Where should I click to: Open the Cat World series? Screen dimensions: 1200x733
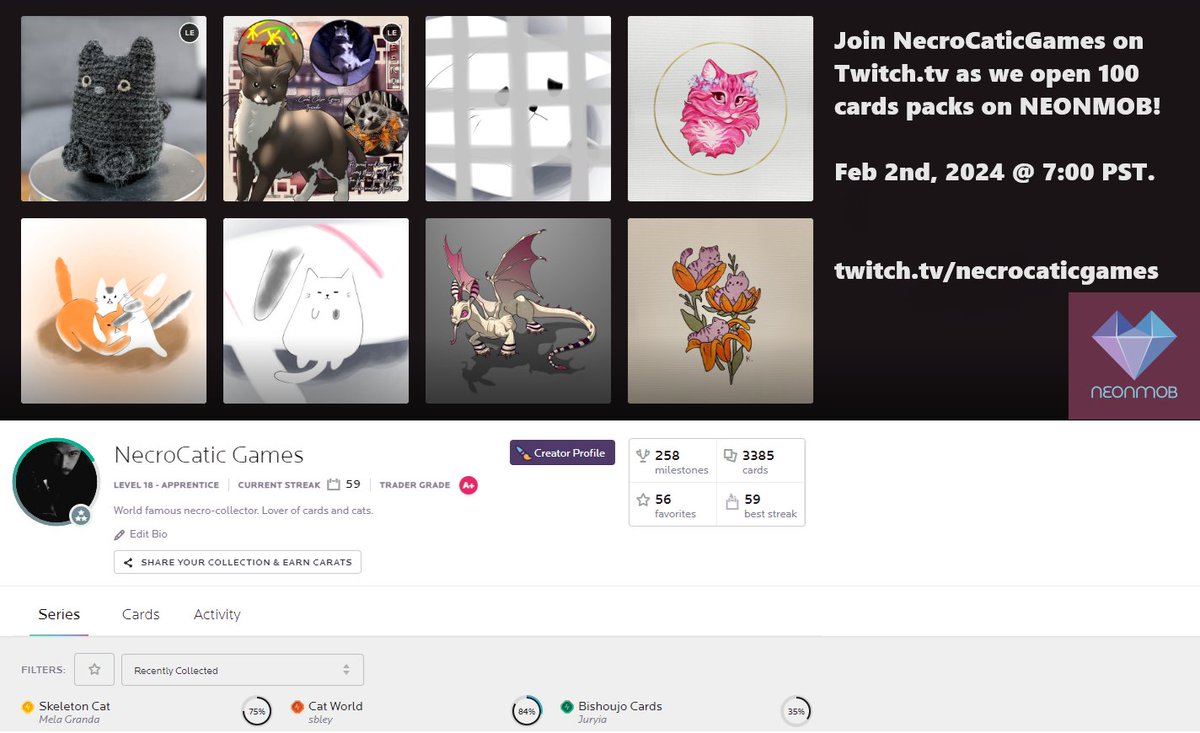click(335, 706)
